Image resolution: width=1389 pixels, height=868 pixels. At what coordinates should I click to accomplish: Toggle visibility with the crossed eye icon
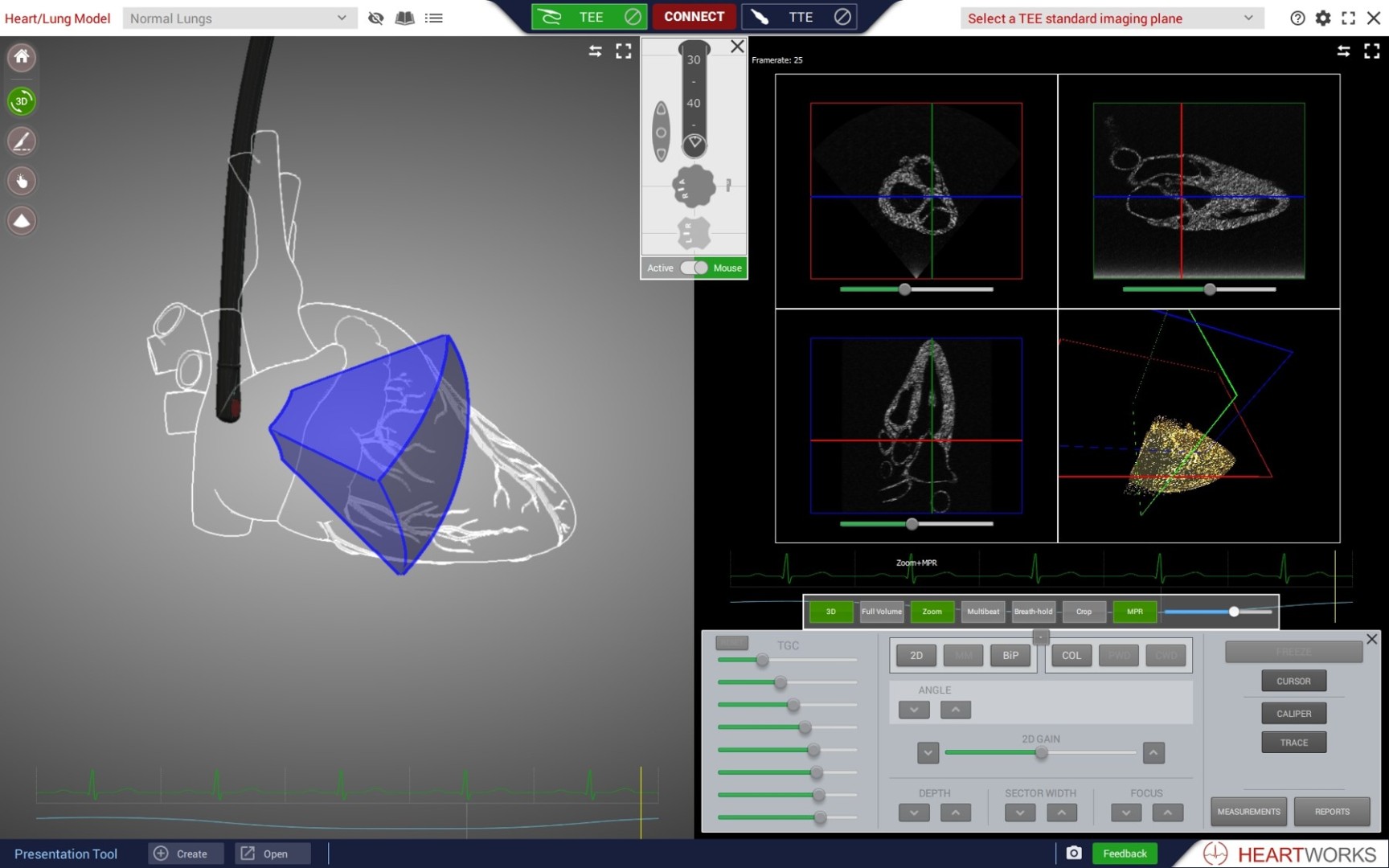[375, 18]
